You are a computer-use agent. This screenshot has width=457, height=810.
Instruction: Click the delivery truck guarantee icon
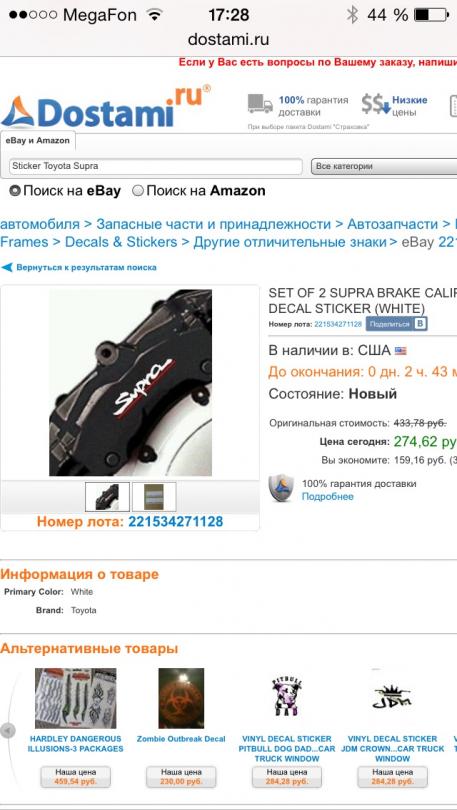tap(260, 104)
